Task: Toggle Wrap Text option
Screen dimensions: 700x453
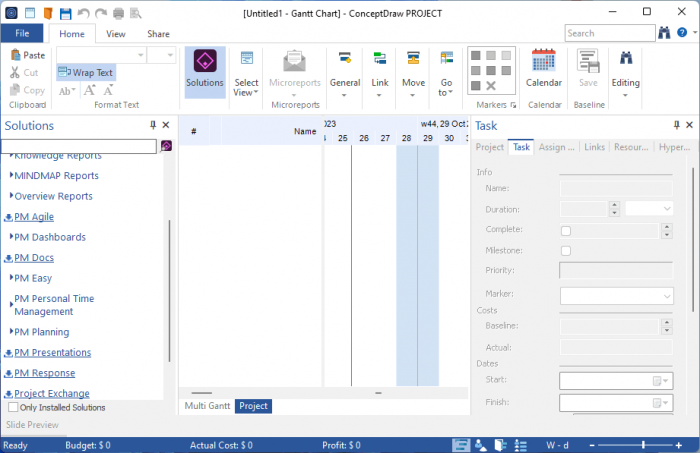Action: [86, 72]
